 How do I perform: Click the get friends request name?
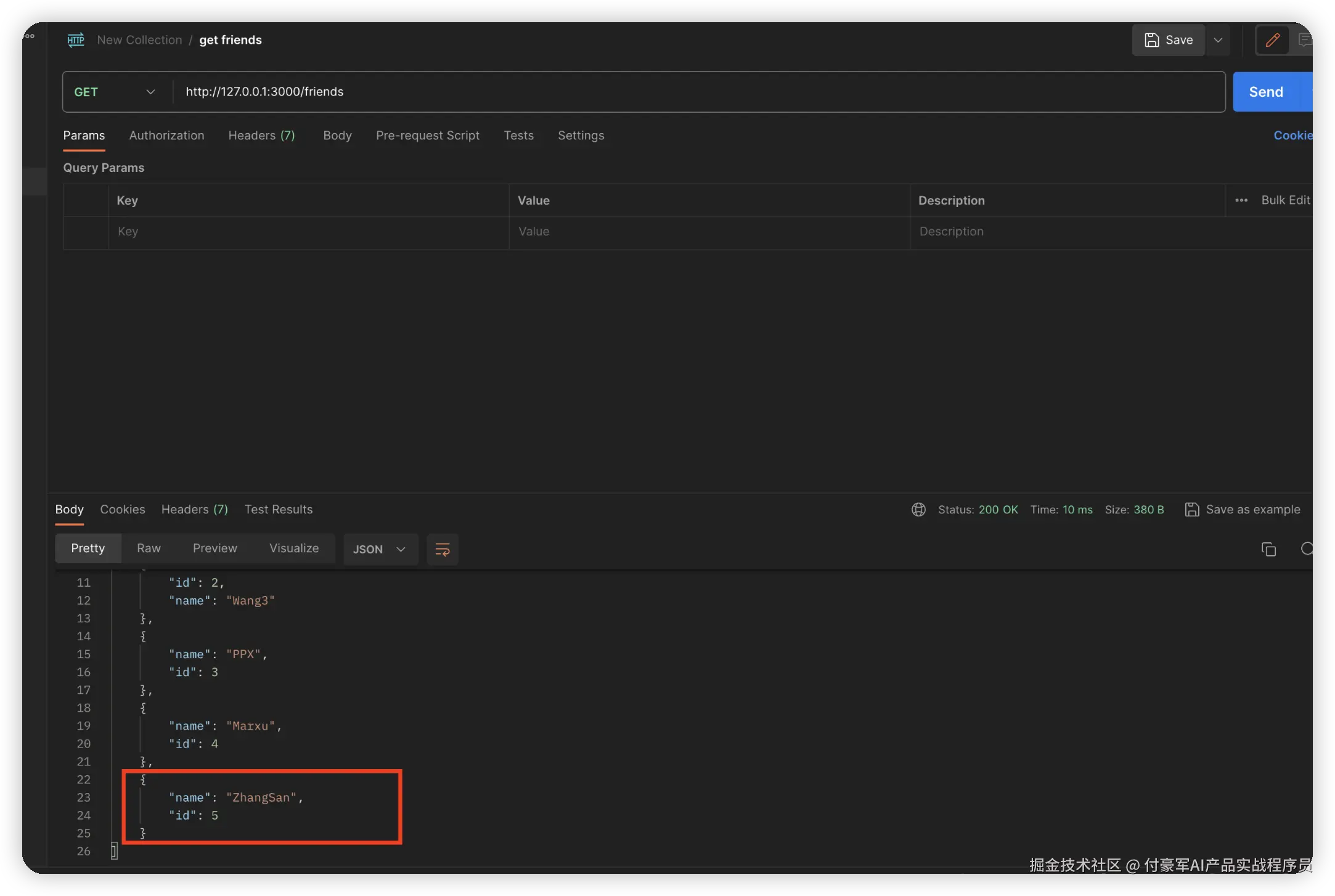(231, 40)
